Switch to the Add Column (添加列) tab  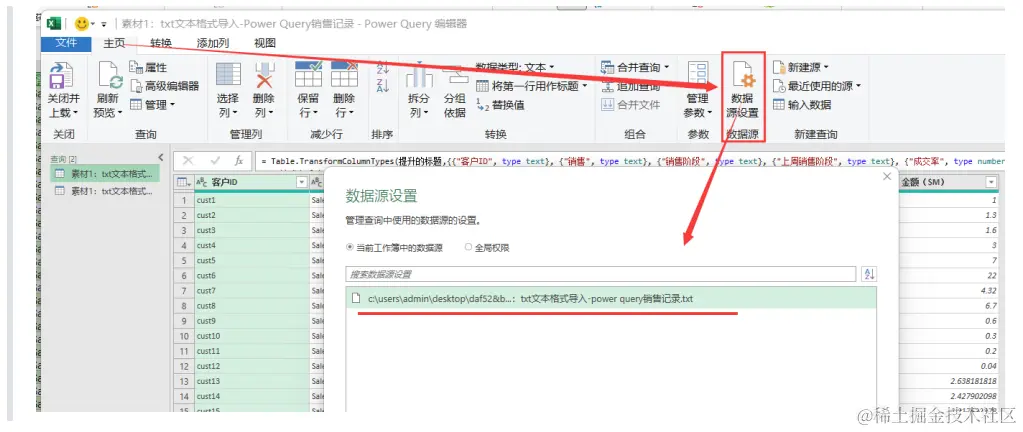pos(213,43)
